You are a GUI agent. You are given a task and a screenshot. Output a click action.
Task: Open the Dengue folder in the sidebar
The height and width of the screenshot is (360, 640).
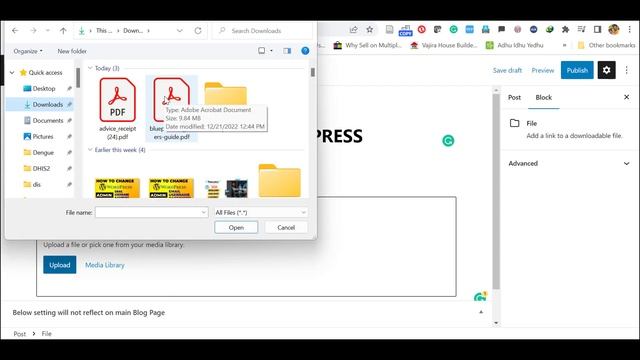[x=43, y=152]
